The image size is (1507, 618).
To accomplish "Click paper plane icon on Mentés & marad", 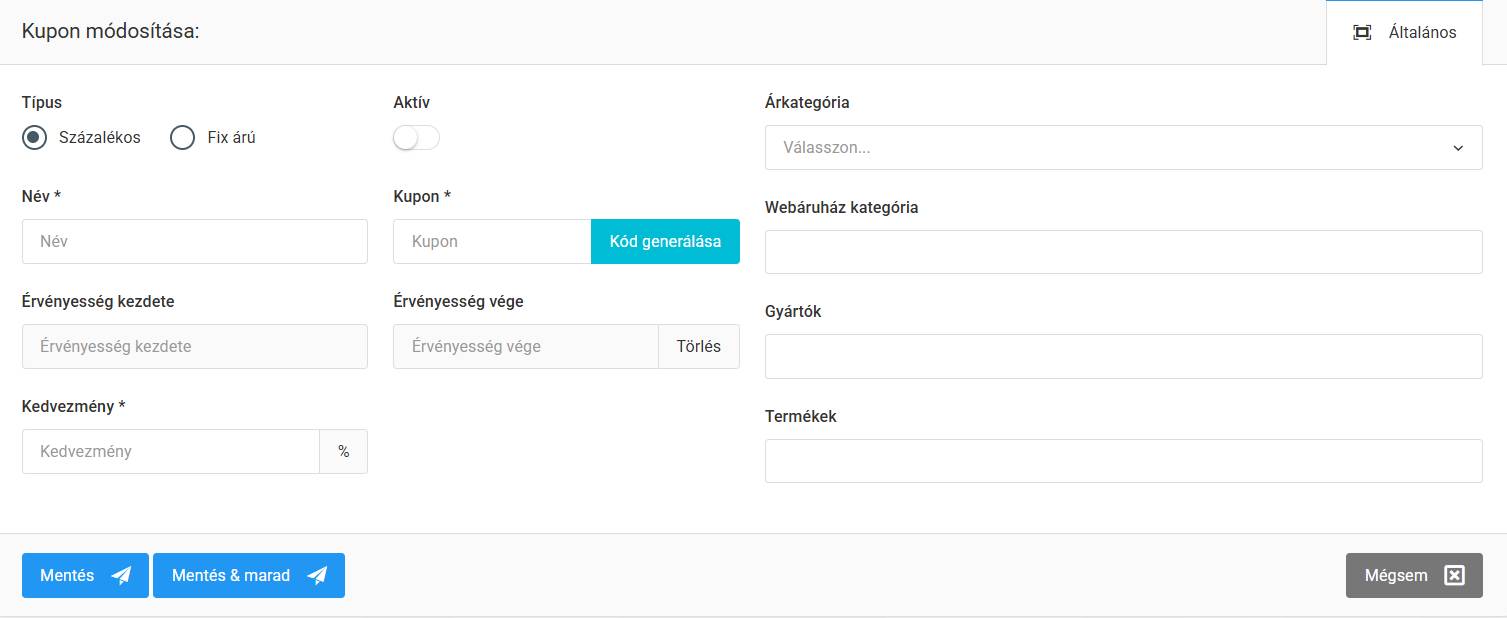I will pyautogui.click(x=317, y=576).
